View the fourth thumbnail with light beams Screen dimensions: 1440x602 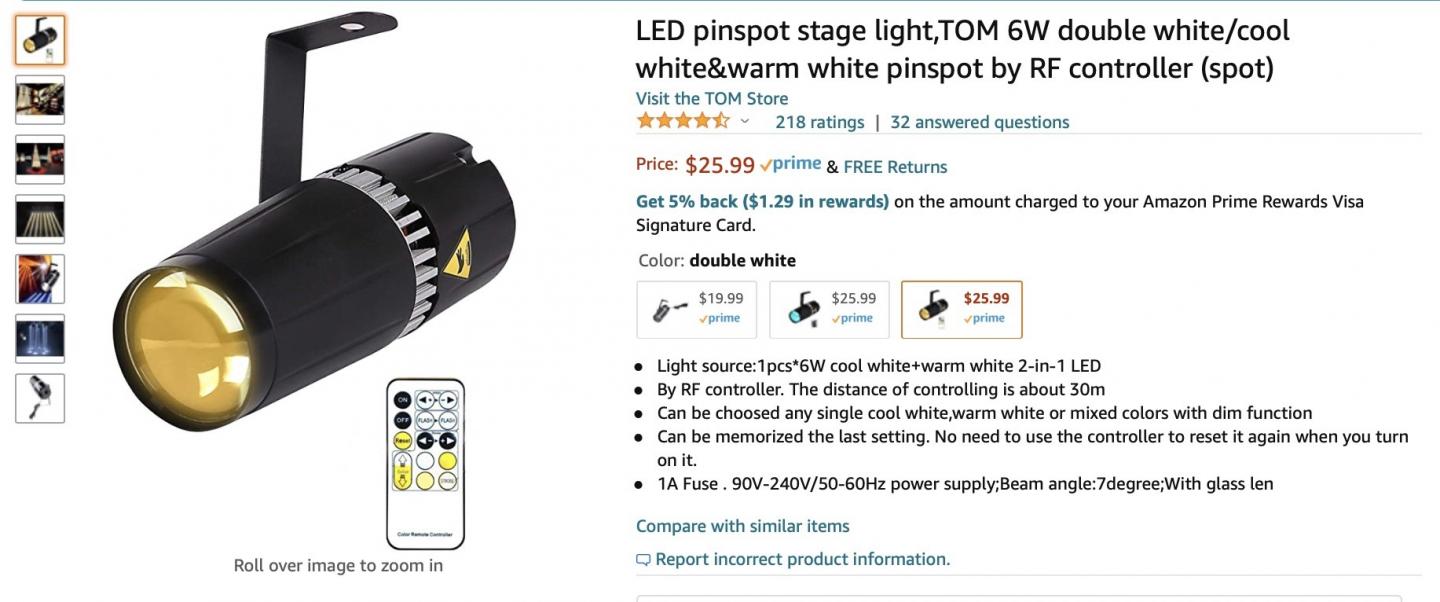click(x=40, y=219)
